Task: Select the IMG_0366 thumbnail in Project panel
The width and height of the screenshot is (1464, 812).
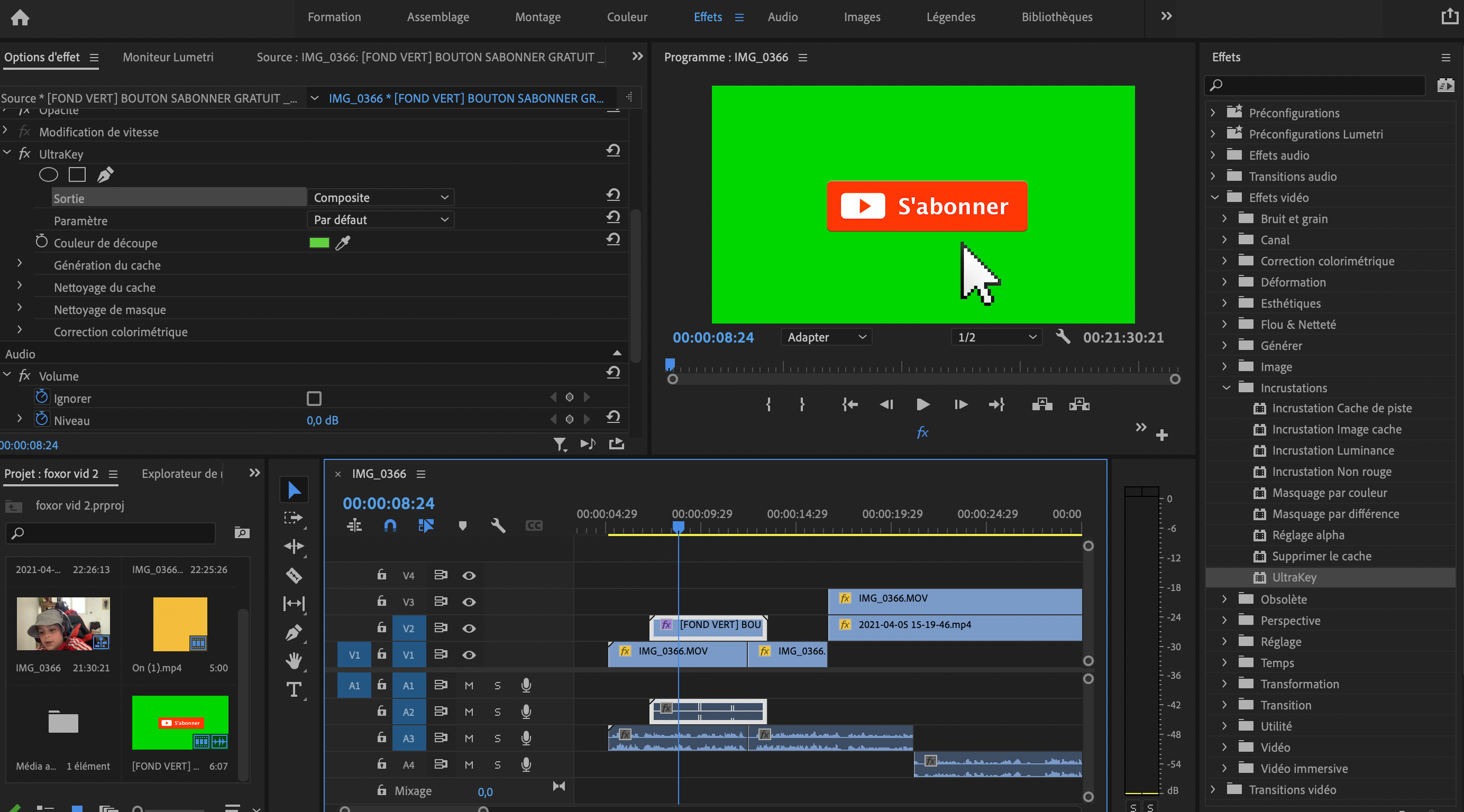Action: tap(62, 624)
